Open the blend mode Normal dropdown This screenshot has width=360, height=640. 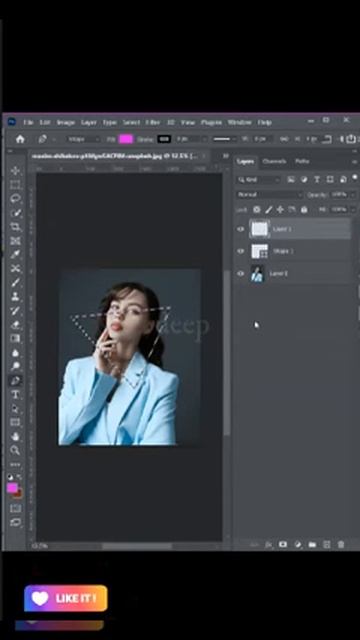tap(269, 195)
